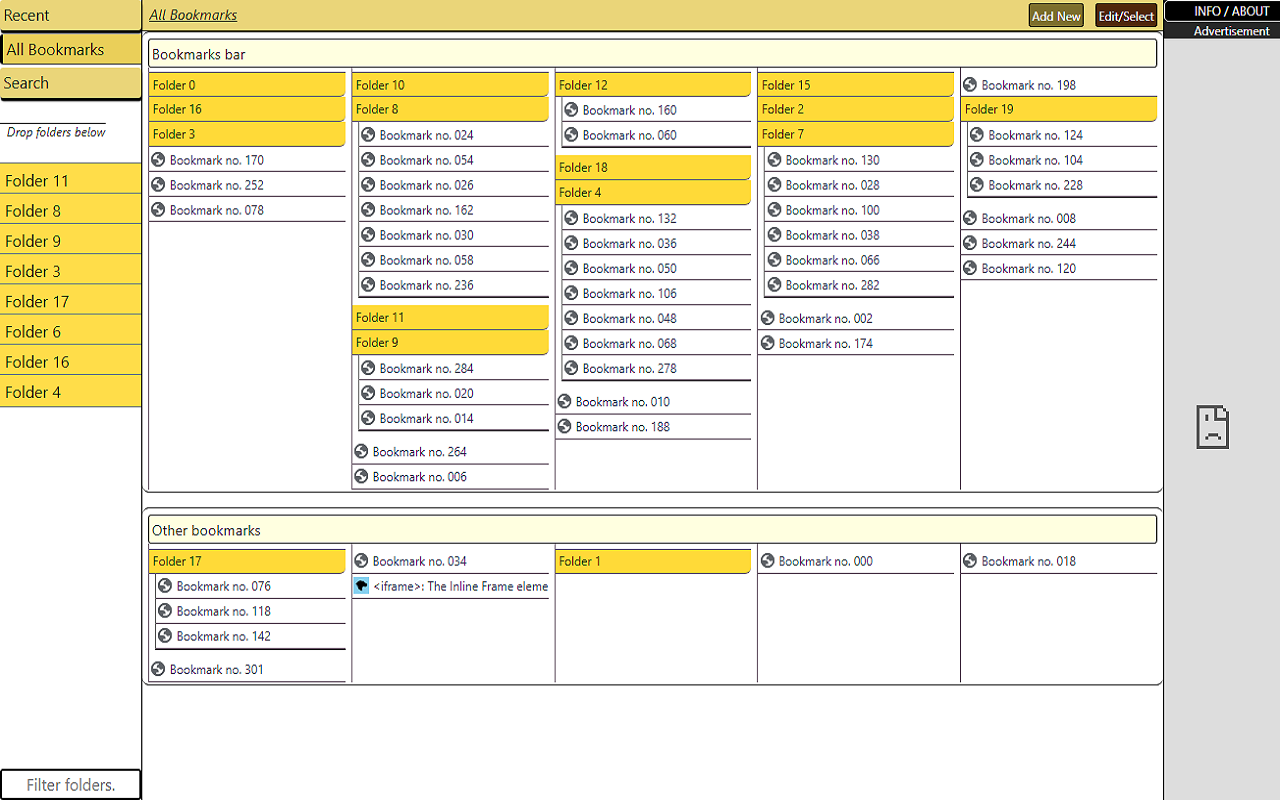The width and height of the screenshot is (1280, 800).
Task: Open Folder 1 under Other bookmarks
Action: pyautogui.click(x=653, y=561)
